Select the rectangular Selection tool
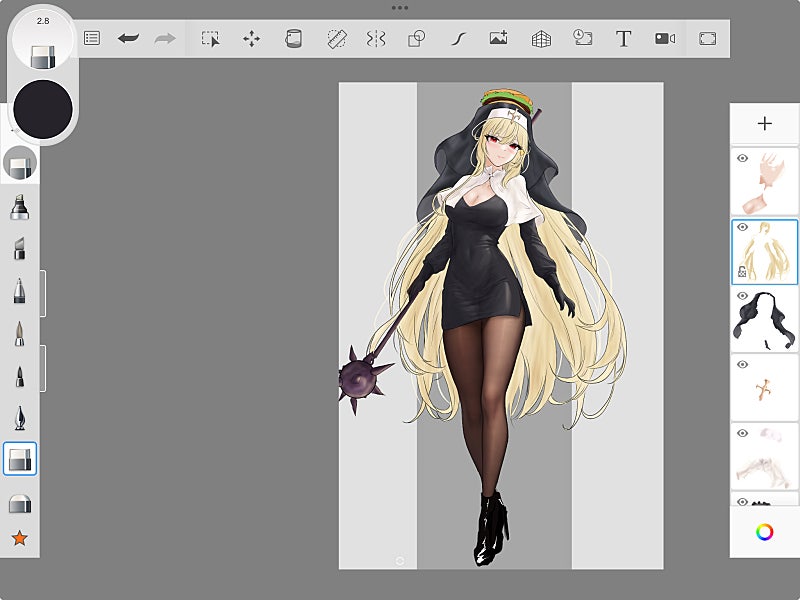Image resolution: width=800 pixels, height=600 pixels. coord(210,39)
